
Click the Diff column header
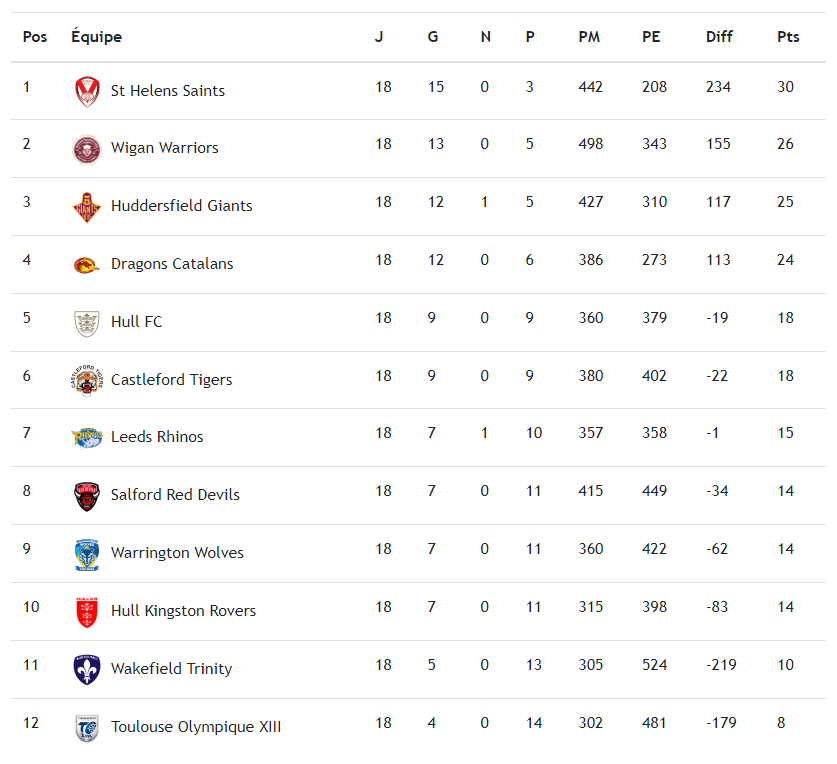tap(719, 37)
